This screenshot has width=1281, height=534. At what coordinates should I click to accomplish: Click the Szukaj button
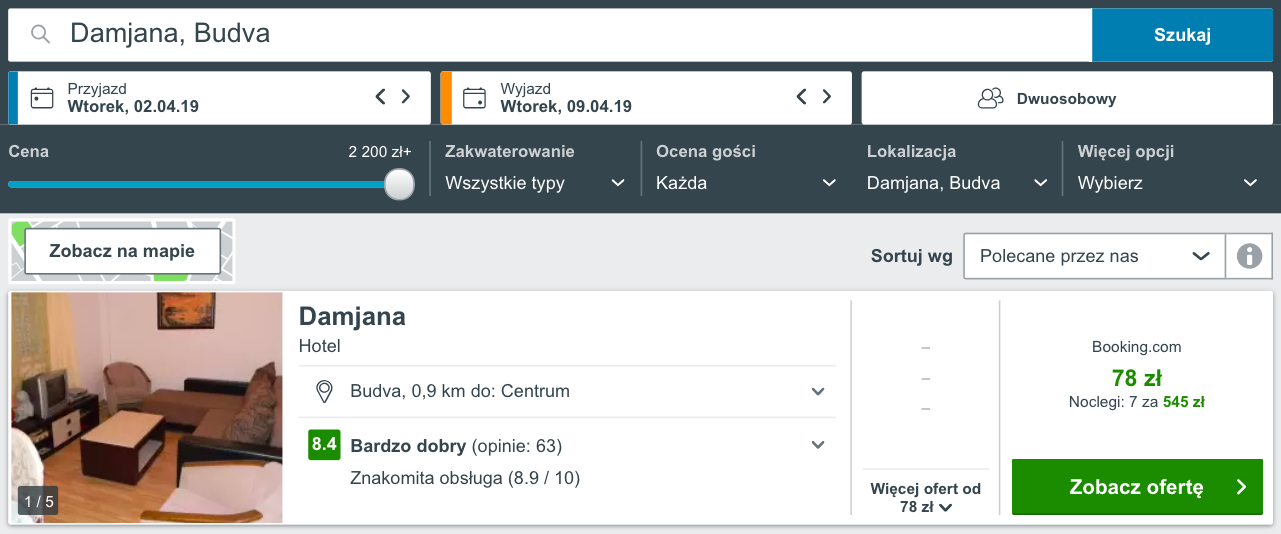(x=1182, y=35)
